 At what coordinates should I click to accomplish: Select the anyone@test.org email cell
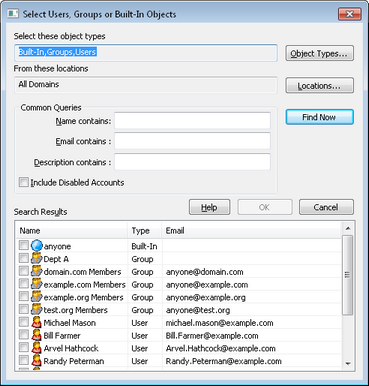click(x=198, y=310)
